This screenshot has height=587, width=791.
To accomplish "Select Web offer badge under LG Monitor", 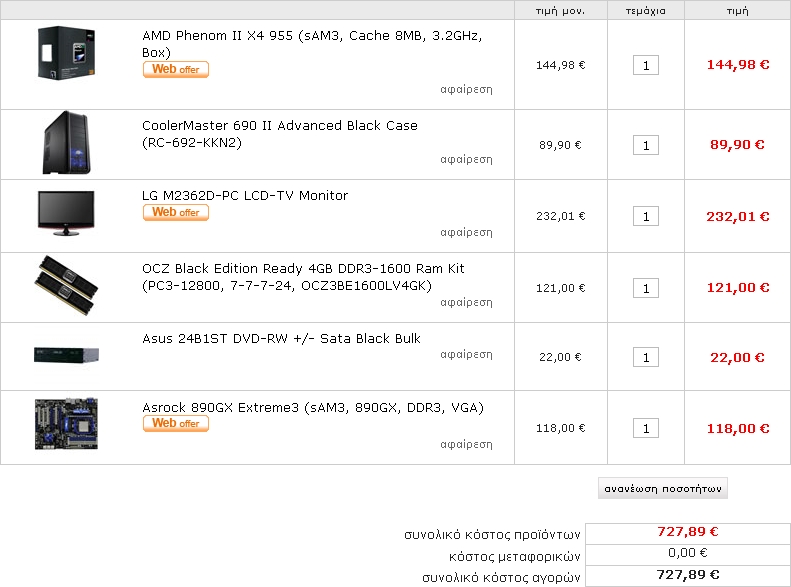I will [176, 212].
